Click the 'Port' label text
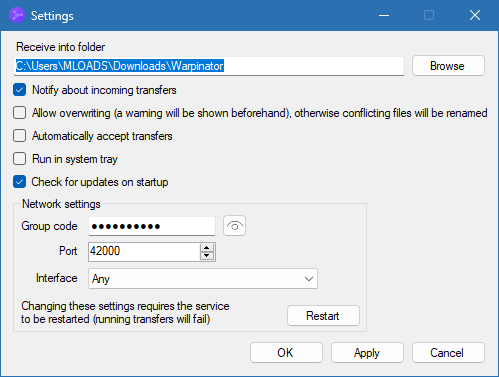The height and width of the screenshot is (377, 499). (68, 251)
